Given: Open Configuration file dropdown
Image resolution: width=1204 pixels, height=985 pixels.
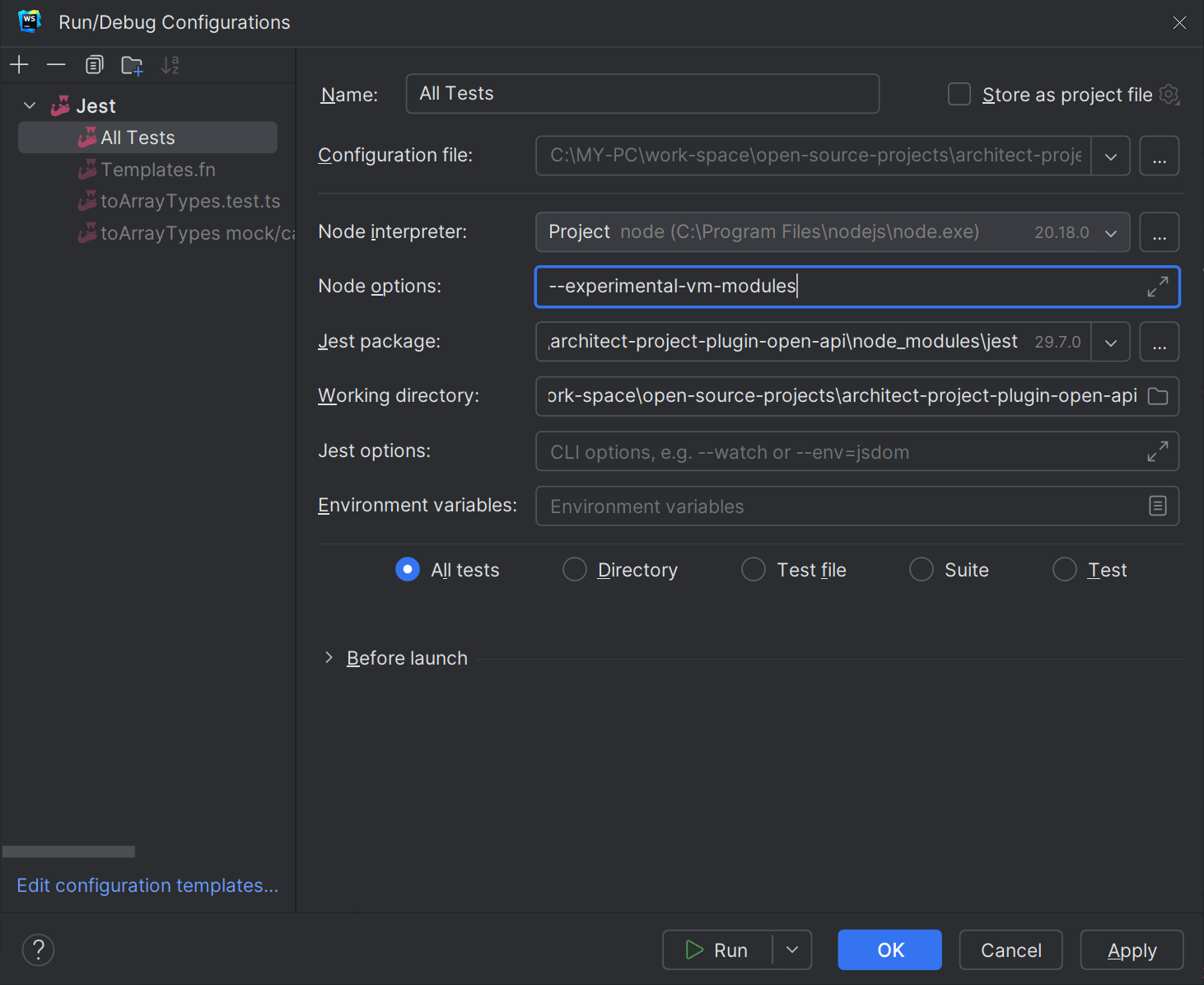Looking at the screenshot, I should pos(1111,156).
